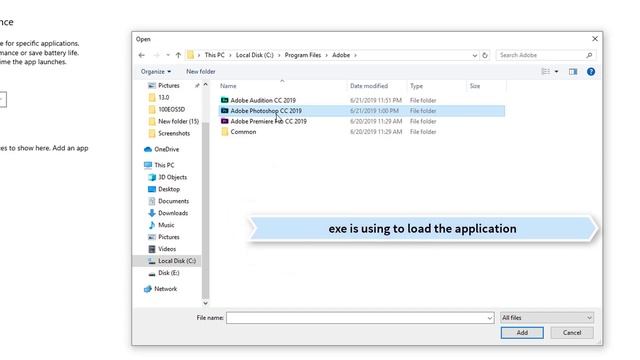Click Program Files breadcrumb
Viewport: 640px width, 360px height.
[x=303, y=55]
